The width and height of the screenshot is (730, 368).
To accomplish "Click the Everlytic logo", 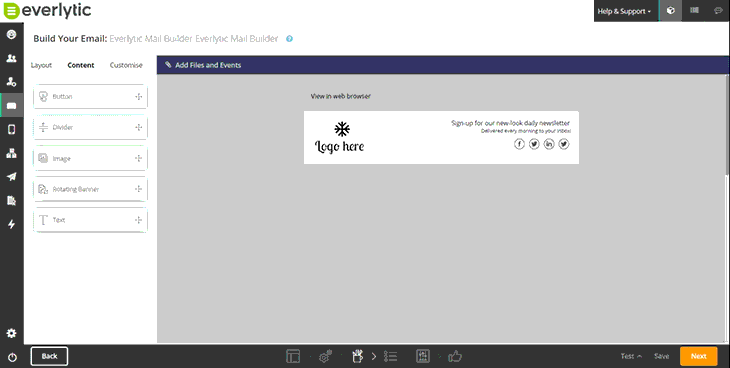I will coord(47,11).
